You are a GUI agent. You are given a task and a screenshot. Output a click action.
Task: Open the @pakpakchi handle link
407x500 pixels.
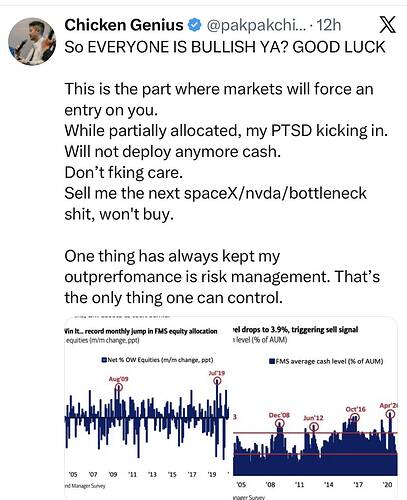[256, 25]
